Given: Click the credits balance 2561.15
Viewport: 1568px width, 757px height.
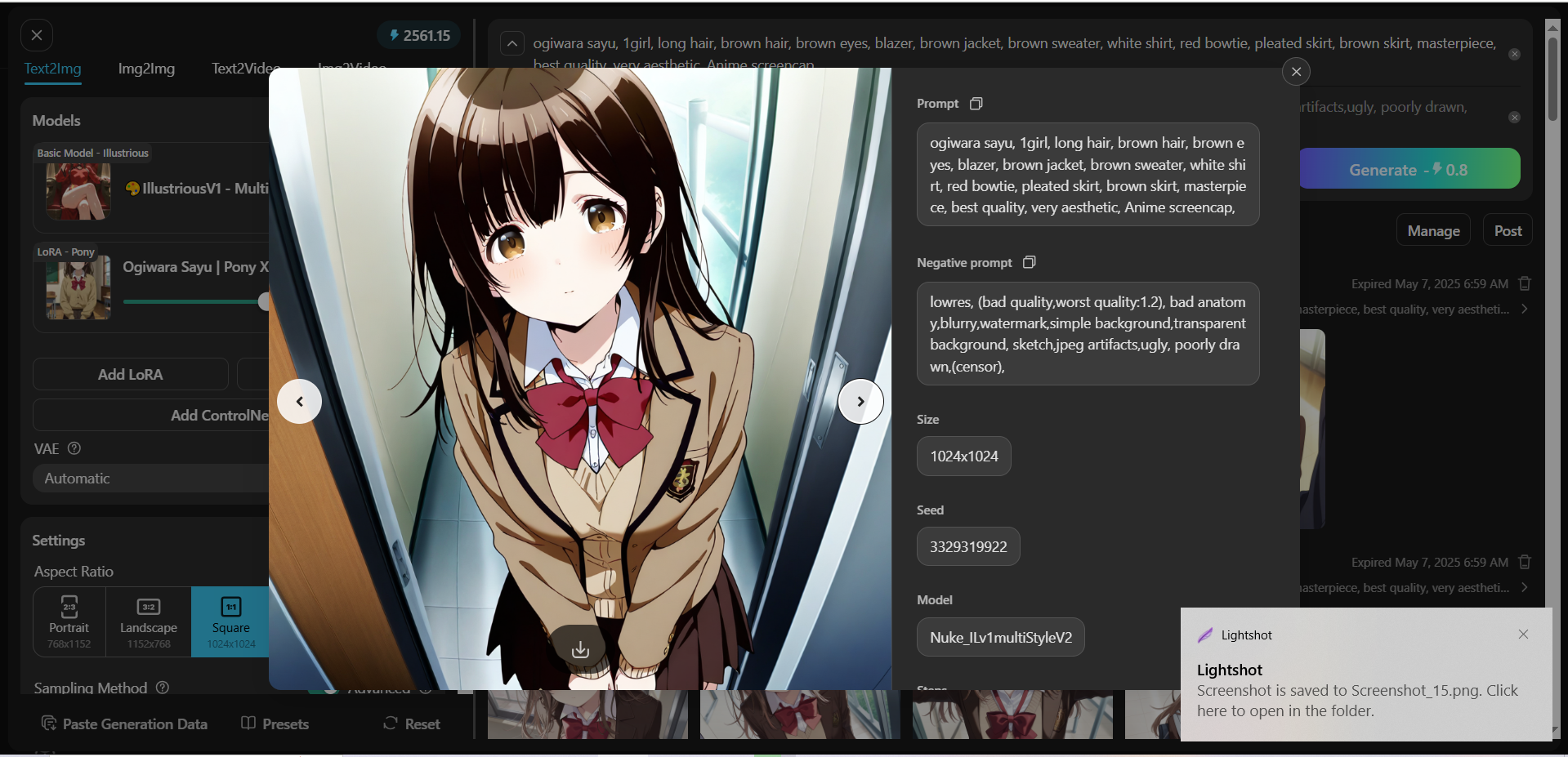Looking at the screenshot, I should (418, 35).
